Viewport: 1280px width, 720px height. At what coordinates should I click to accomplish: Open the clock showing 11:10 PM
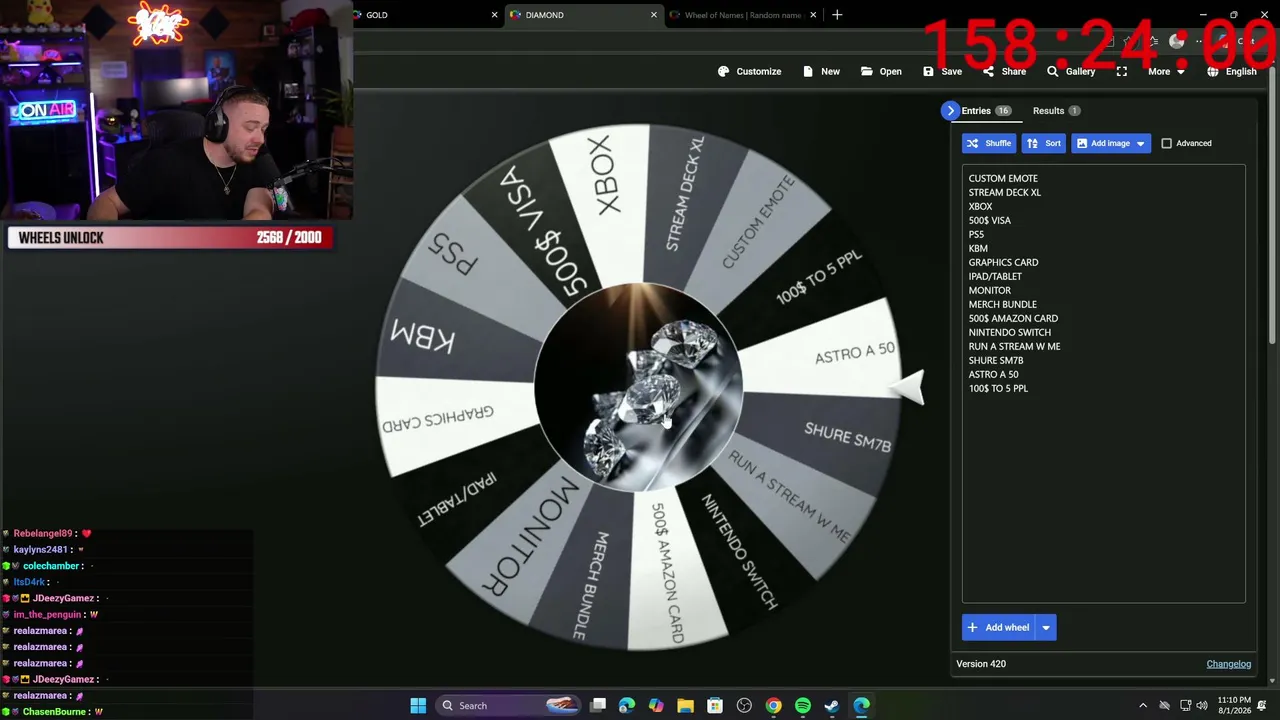(x=1234, y=706)
